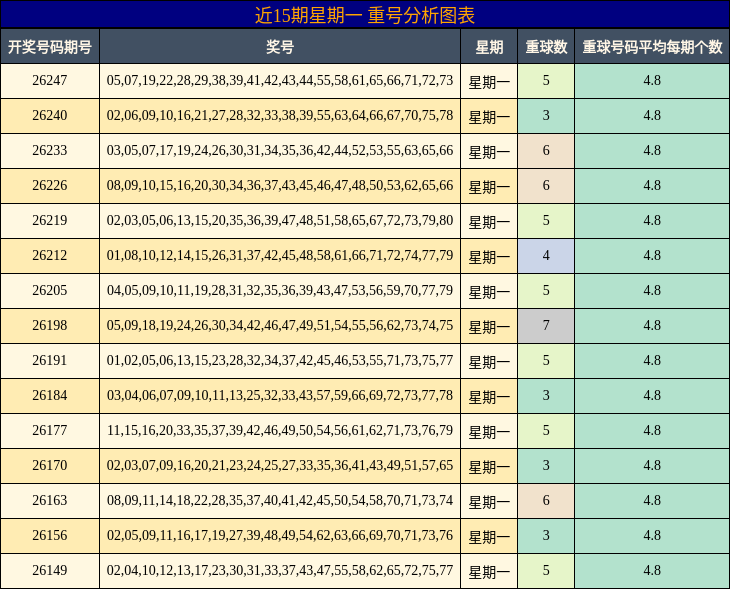Select issue number 26184
The width and height of the screenshot is (730, 589).
50,395
